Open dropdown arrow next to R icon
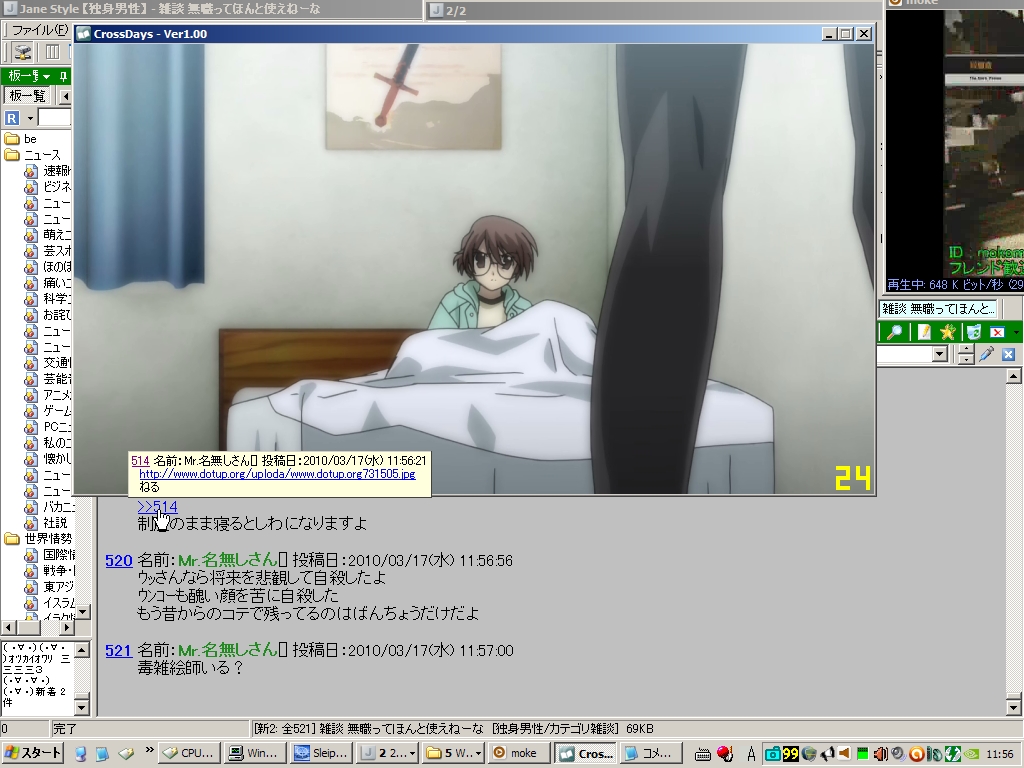1024x768 pixels. point(30,118)
